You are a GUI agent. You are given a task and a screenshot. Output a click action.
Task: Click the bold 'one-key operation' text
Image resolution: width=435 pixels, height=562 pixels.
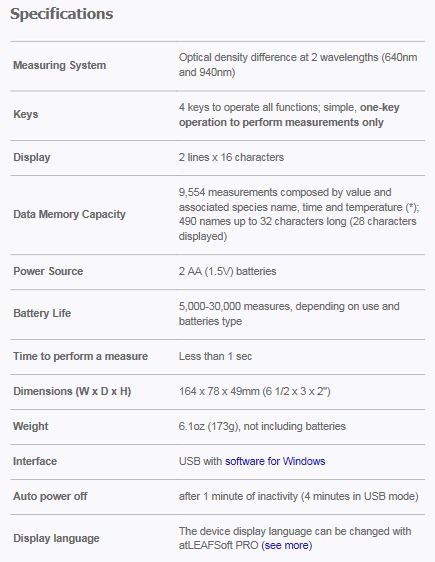point(289,115)
